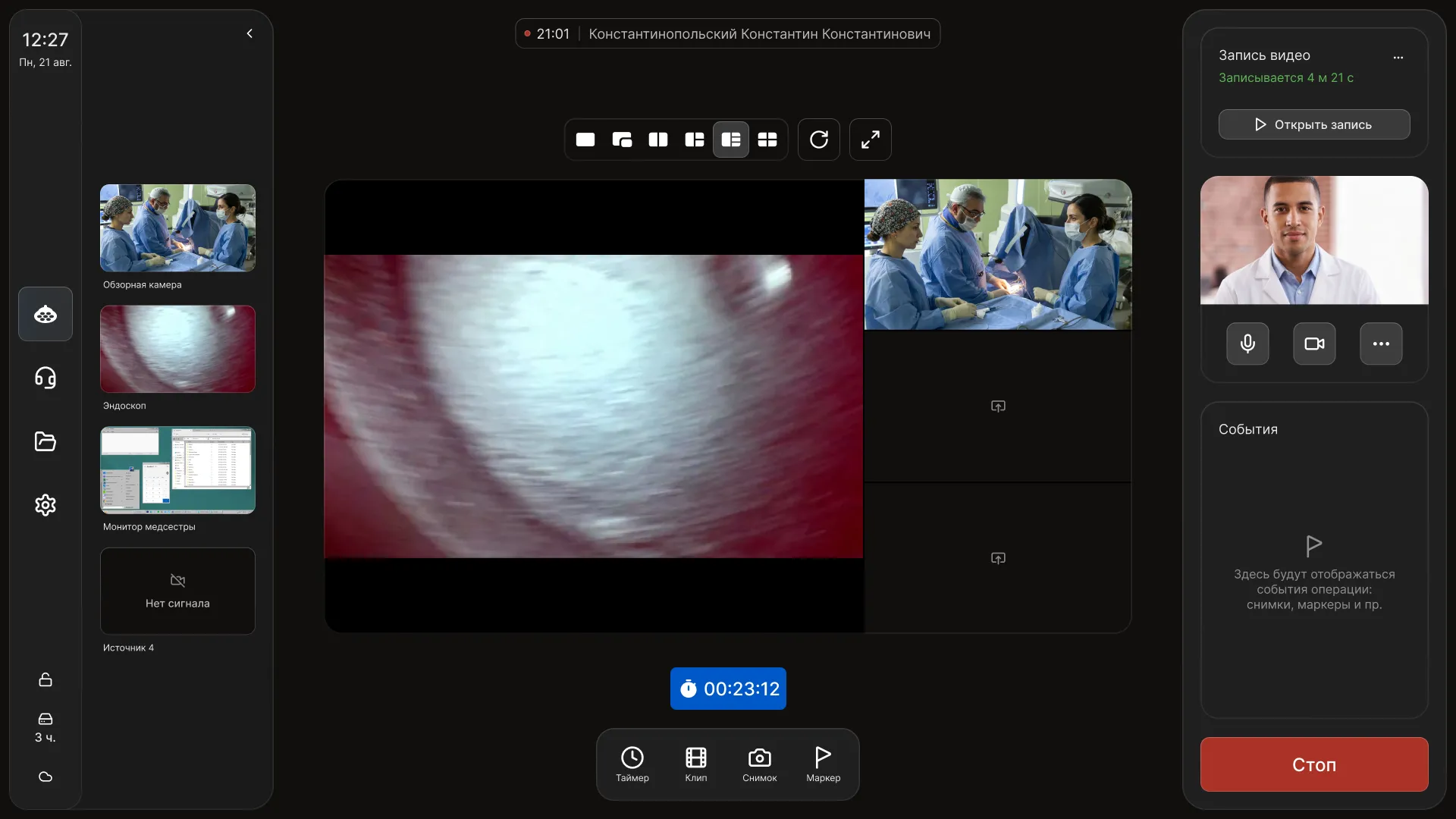Mute the microphone under doctor video
1456x819 pixels.
click(1247, 344)
